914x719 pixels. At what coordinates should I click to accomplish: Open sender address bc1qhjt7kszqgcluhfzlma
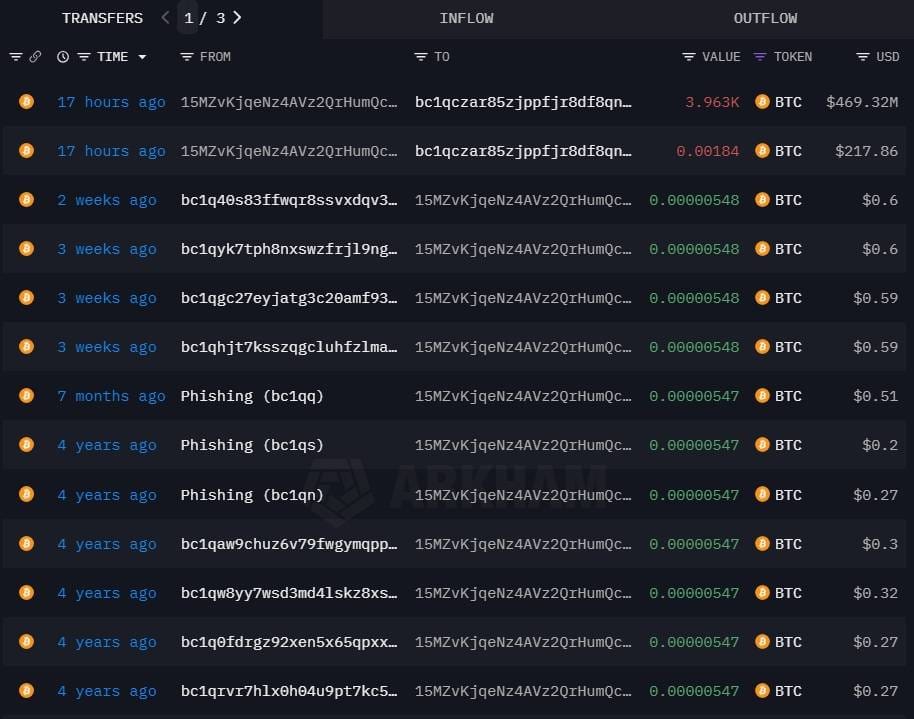289,347
